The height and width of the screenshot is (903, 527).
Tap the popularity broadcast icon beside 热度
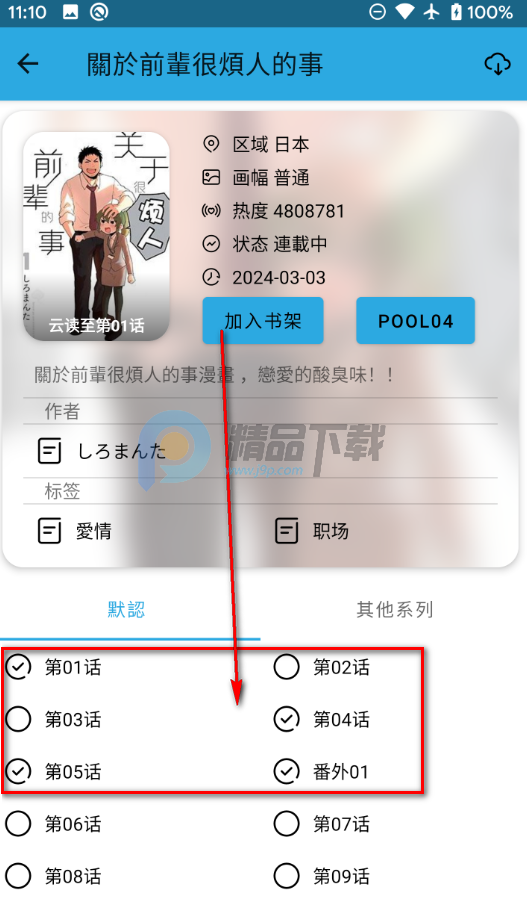pyautogui.click(x=211, y=211)
